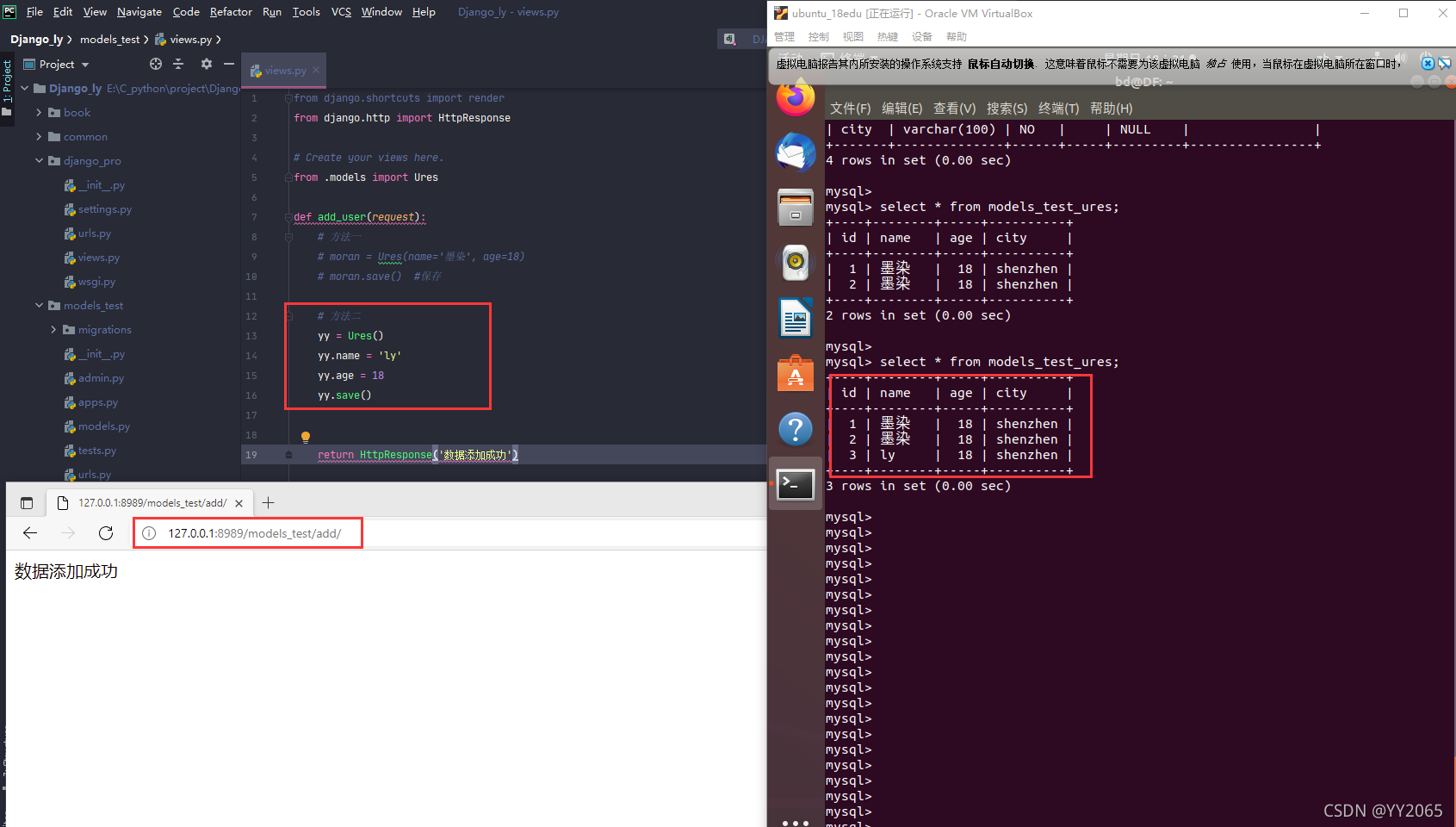1456x827 pixels.
Task: Open Help from the Ubuntu dock
Action: tap(796, 429)
